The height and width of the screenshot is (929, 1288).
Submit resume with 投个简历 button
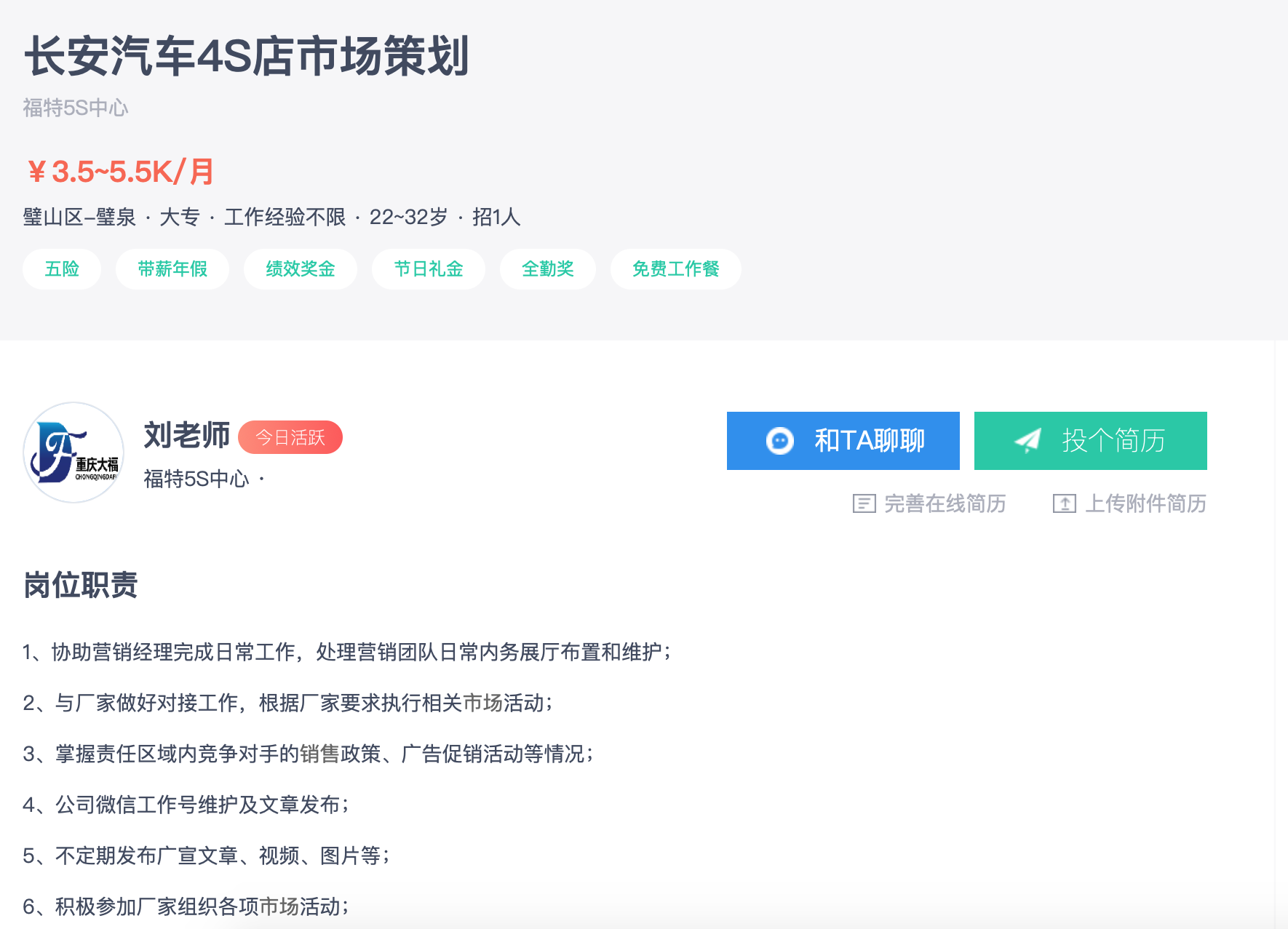1090,441
